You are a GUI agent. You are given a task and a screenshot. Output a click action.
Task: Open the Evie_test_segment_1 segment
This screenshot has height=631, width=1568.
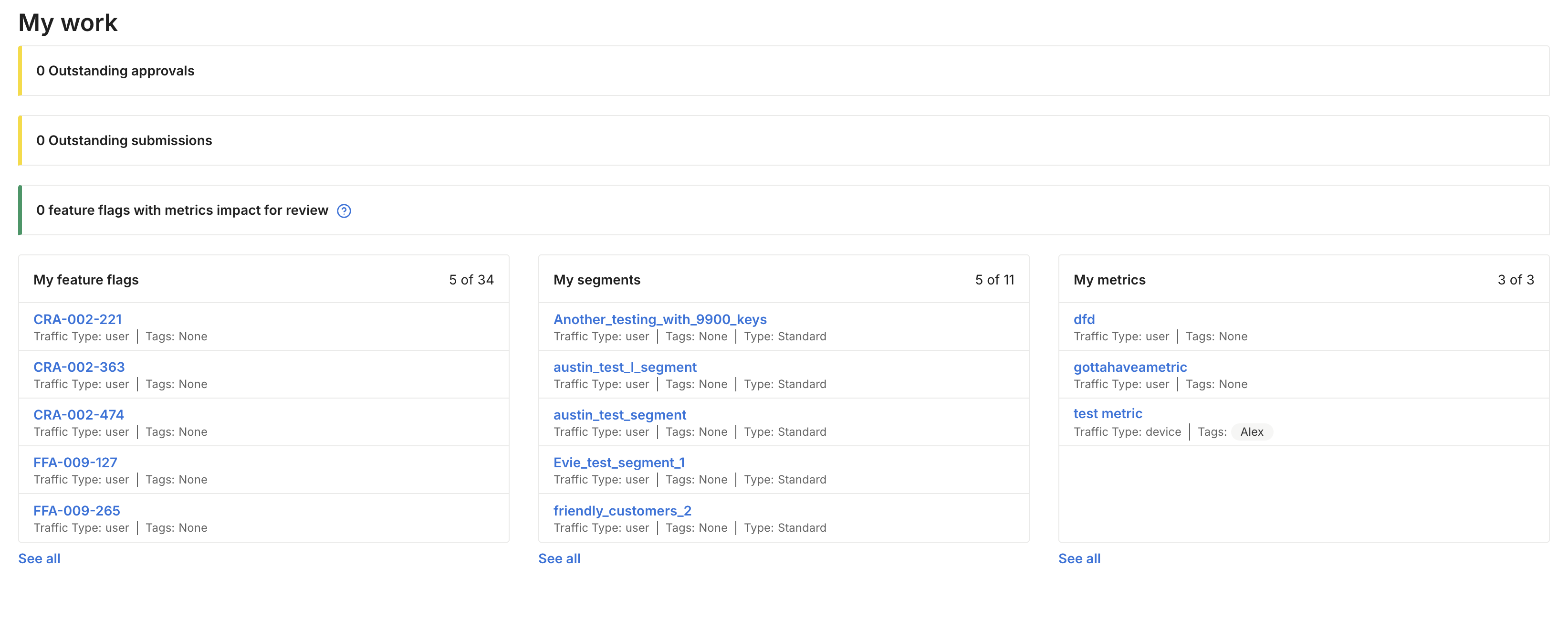pos(618,463)
